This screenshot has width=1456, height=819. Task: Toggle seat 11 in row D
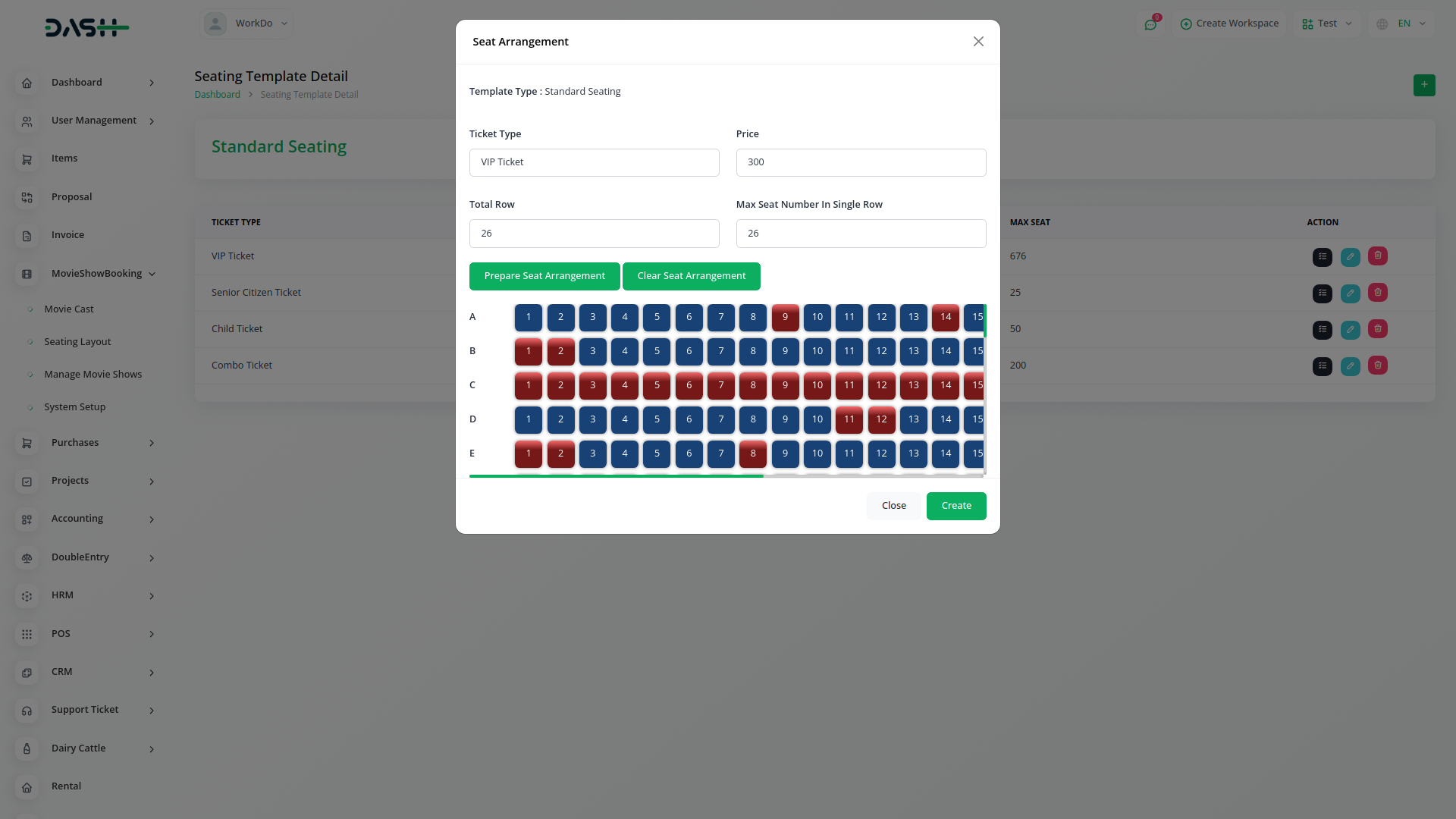tap(849, 419)
